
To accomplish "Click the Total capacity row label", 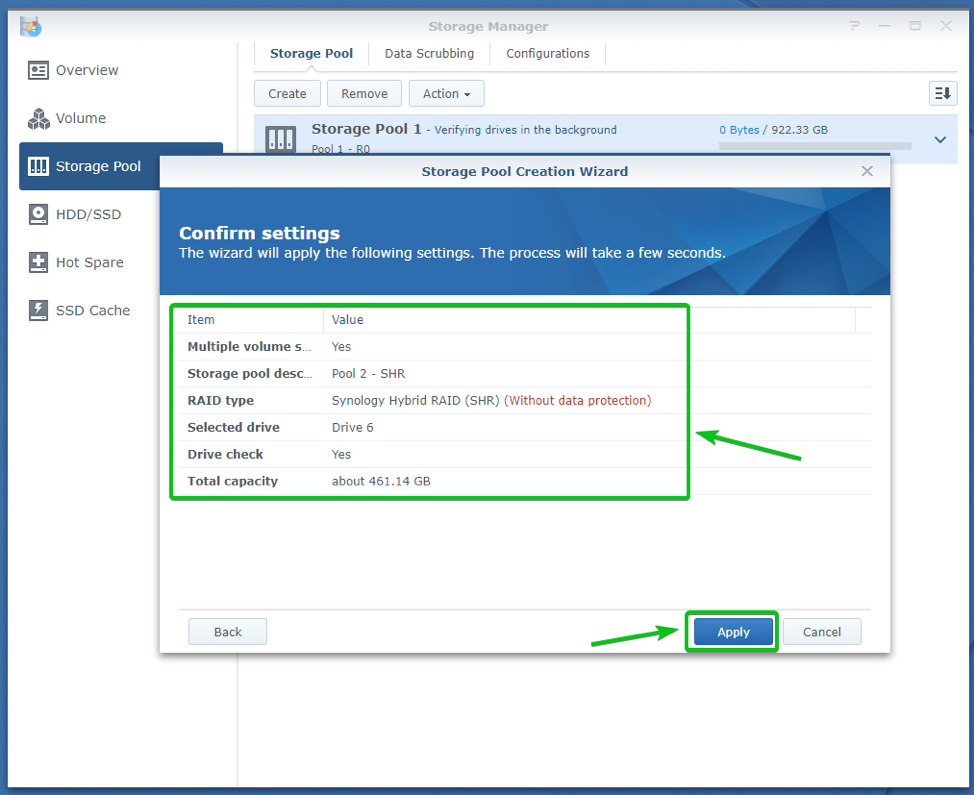I will (x=232, y=481).
